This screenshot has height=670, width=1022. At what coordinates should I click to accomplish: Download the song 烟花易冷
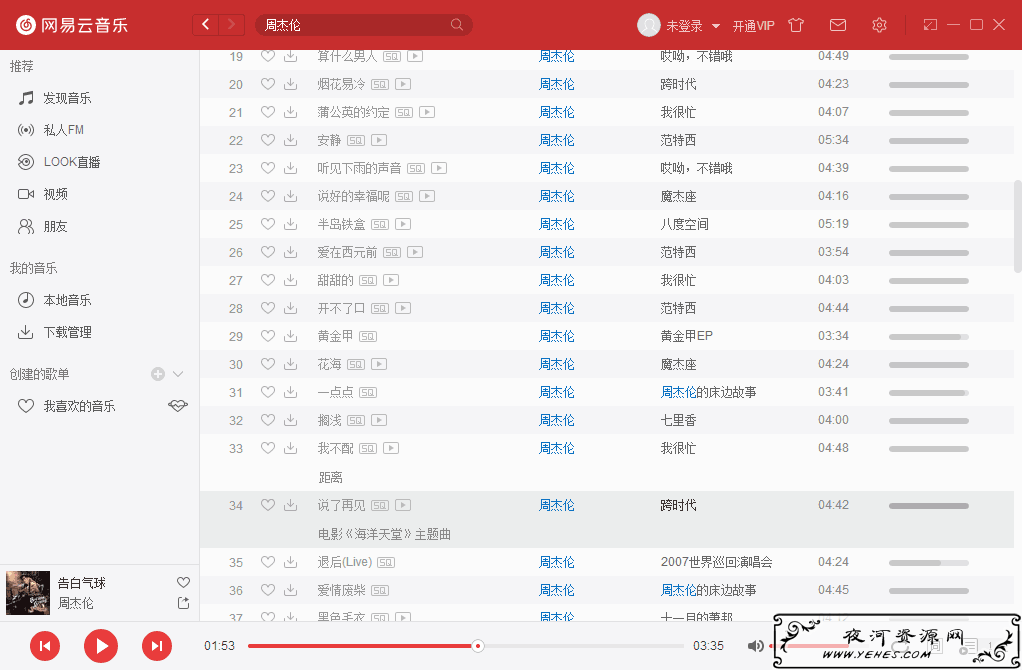click(x=291, y=84)
